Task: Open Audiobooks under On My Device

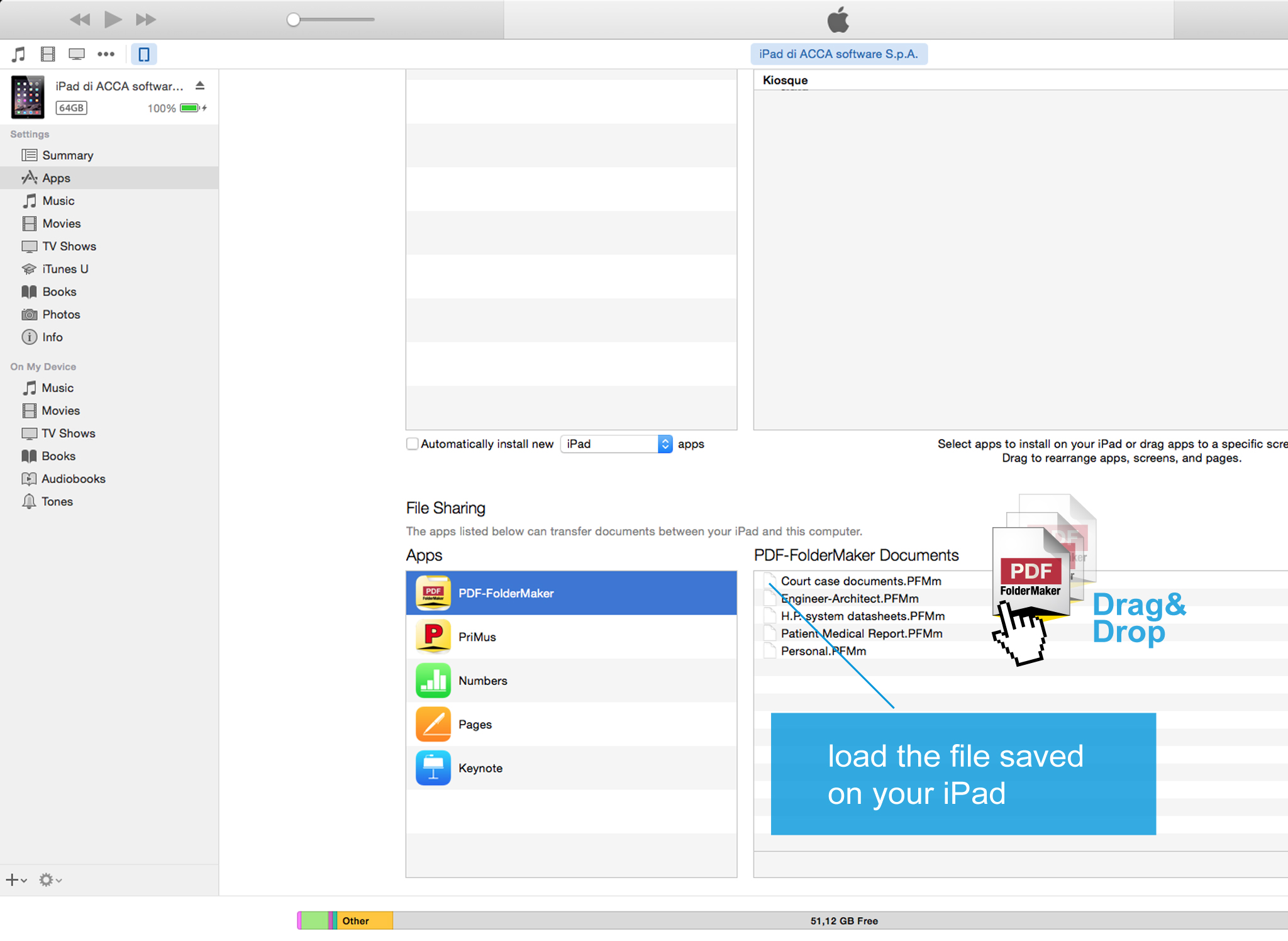Action: pos(109,478)
